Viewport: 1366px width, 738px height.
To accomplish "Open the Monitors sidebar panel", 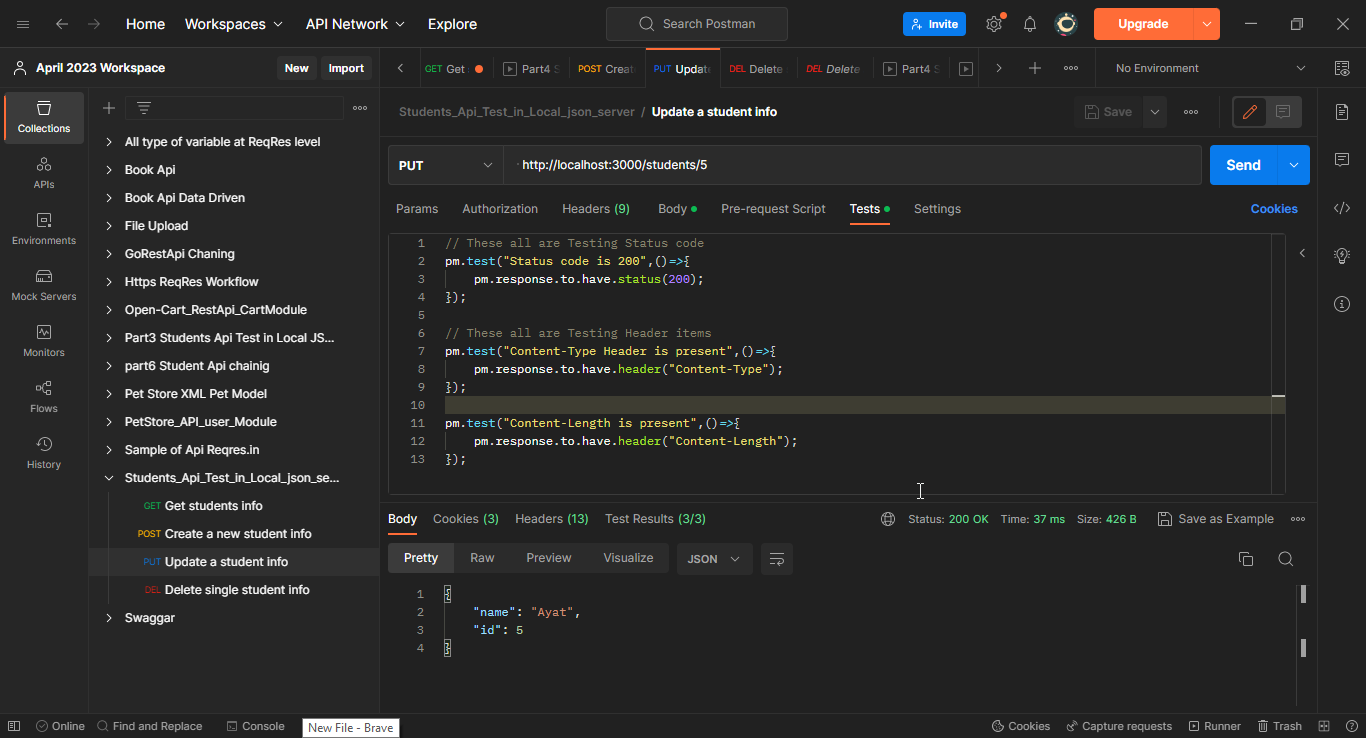I will tap(43, 343).
